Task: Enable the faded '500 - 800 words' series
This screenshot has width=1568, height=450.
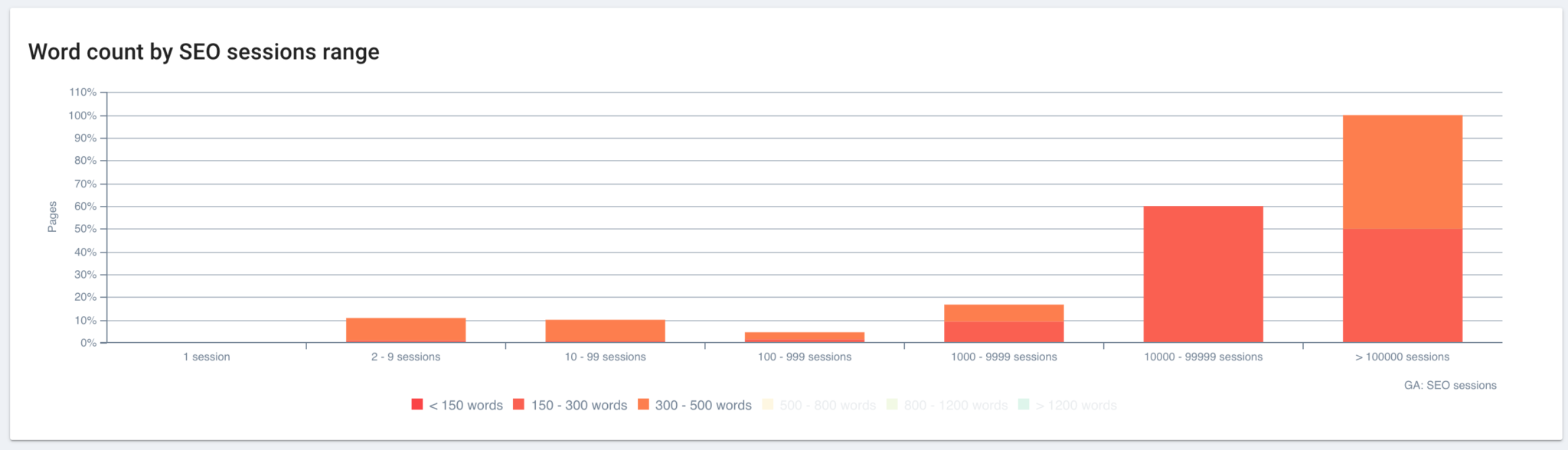Action: point(819,405)
